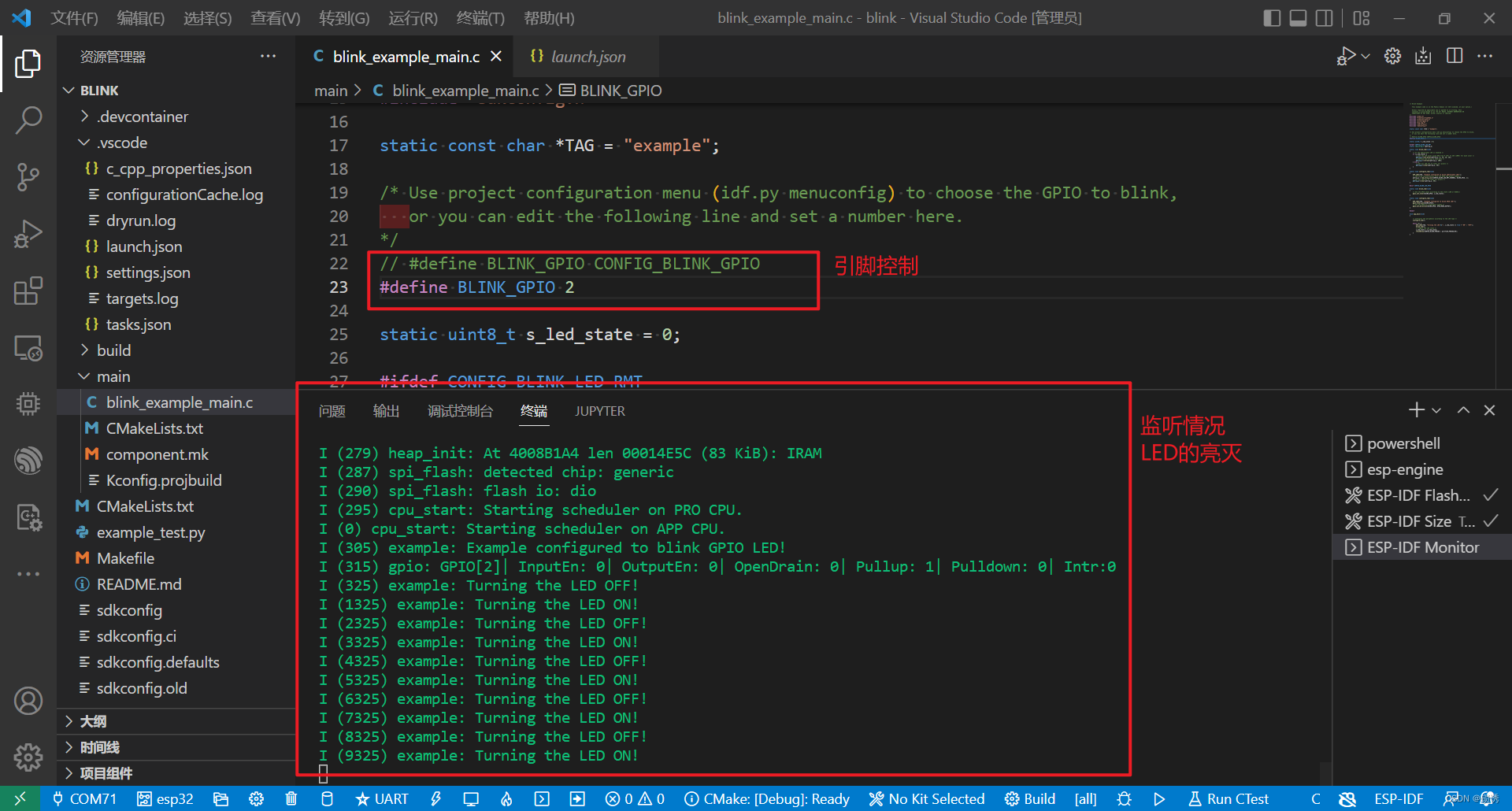1512x811 pixels.
Task: Expand the .devcontainer folder
Action: click(x=176, y=117)
